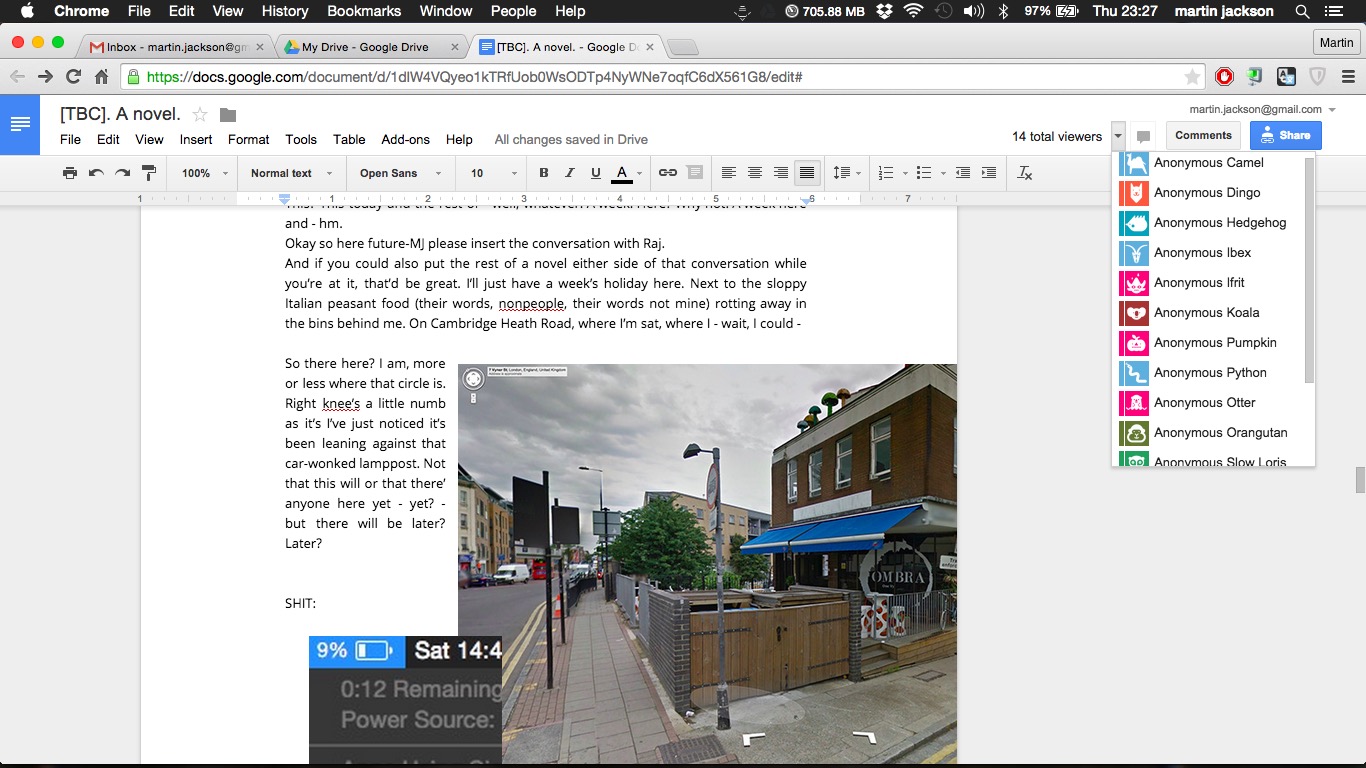Open the text color picker
Viewport: 1366px width, 768px height.
627,173
